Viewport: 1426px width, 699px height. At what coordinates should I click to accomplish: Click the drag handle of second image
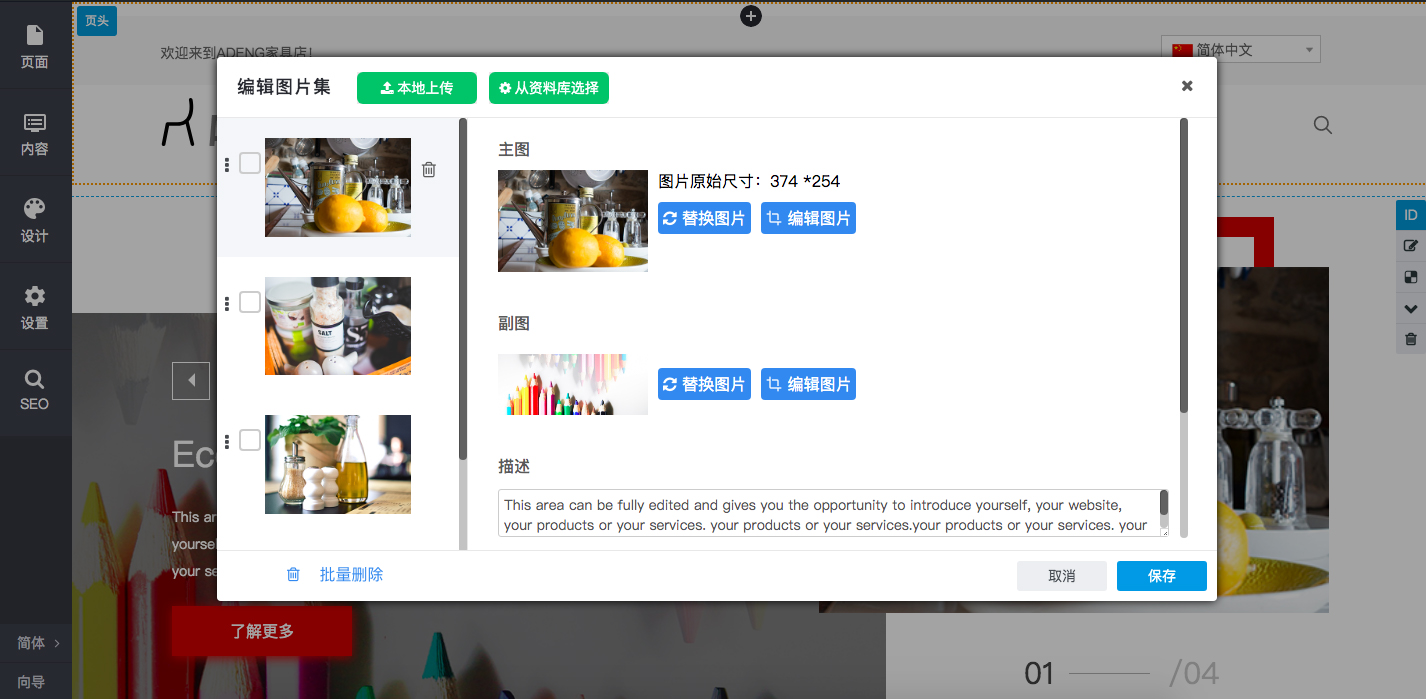point(227,303)
